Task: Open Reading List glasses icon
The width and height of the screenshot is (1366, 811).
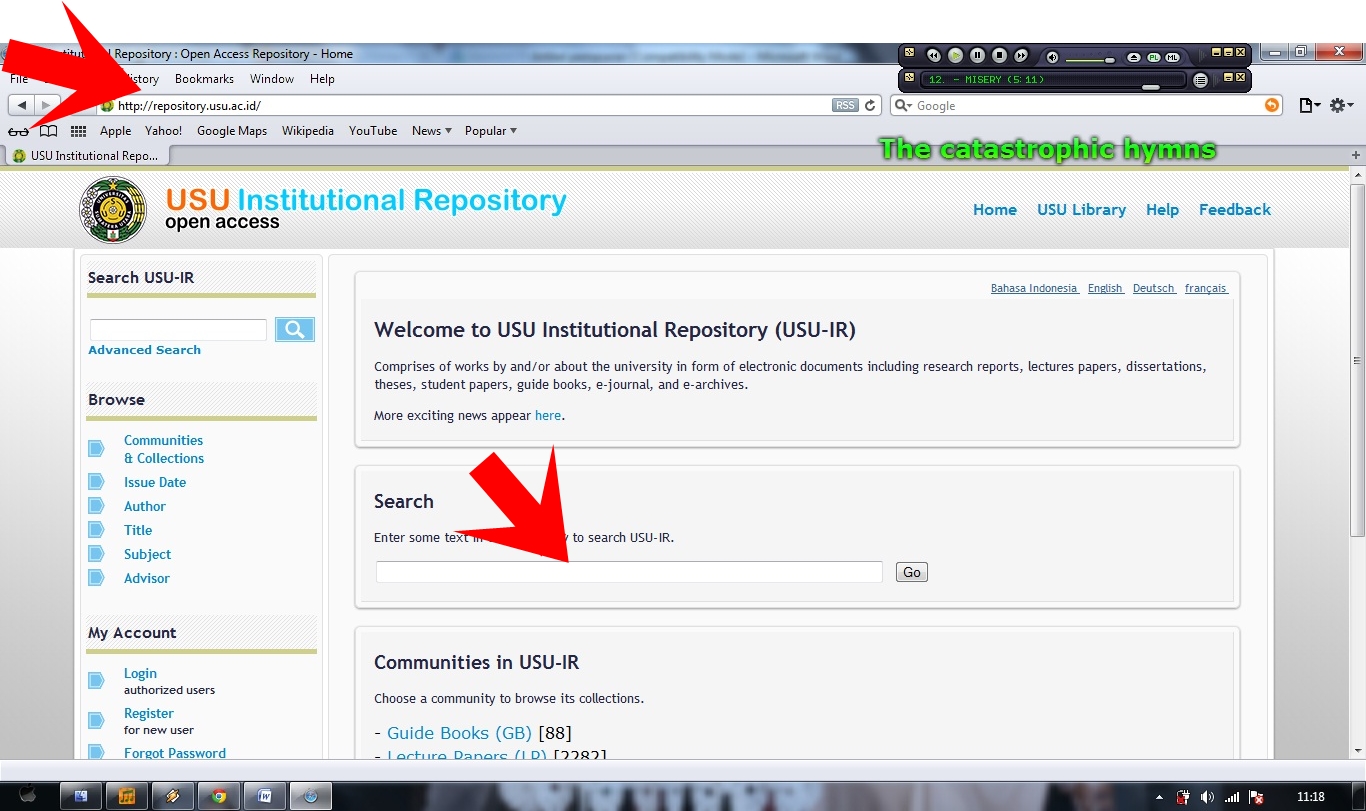Action: (x=19, y=131)
